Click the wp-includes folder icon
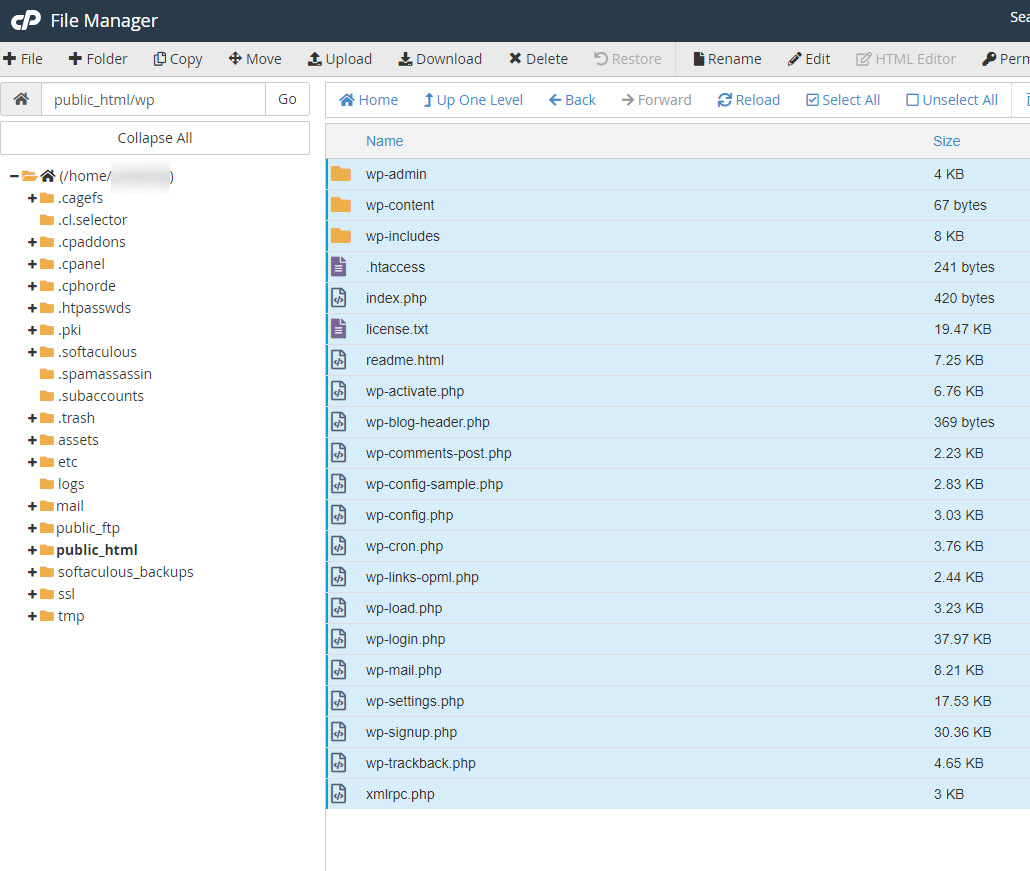1030x871 pixels. 340,236
